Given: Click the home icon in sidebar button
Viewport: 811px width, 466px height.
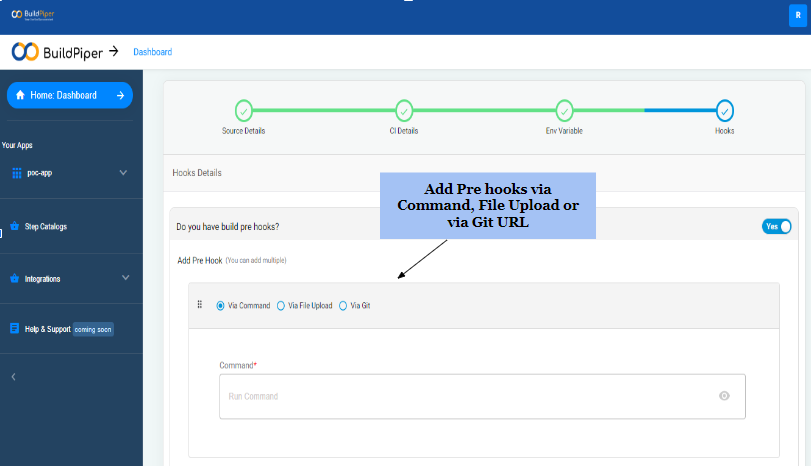Looking at the screenshot, I should point(20,95).
